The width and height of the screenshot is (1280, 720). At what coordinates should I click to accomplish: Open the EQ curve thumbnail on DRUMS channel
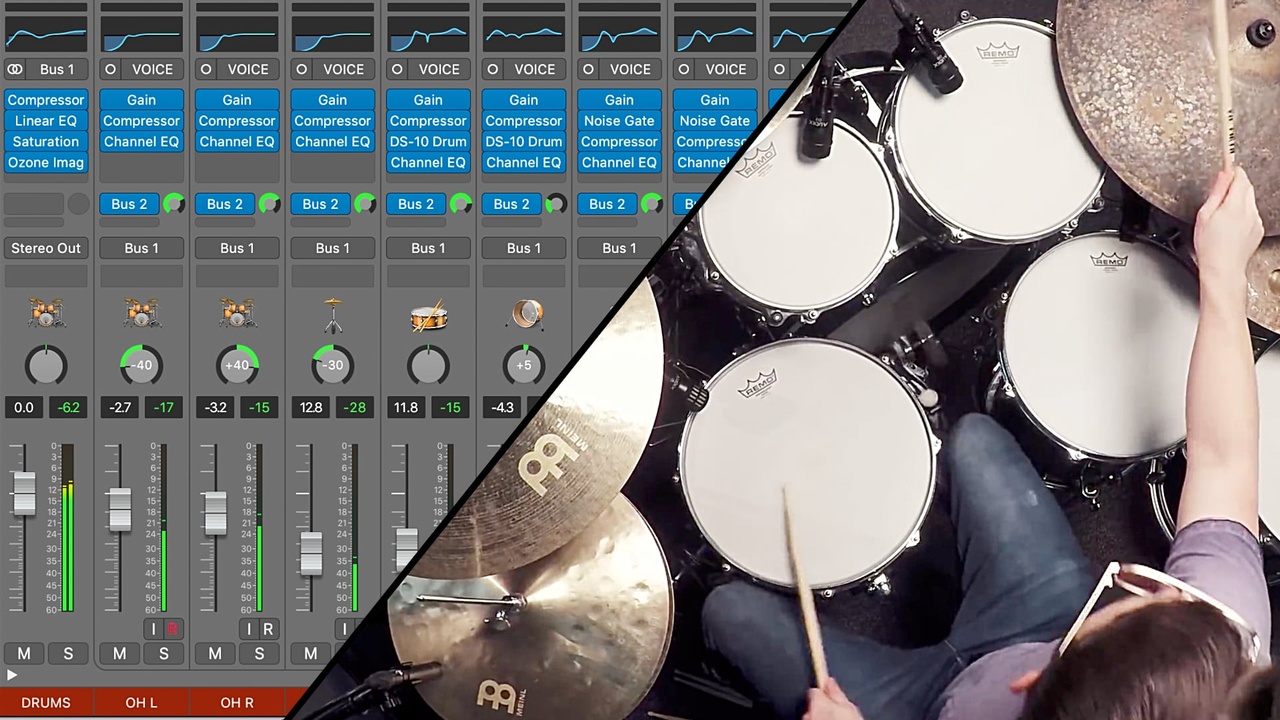[46, 34]
